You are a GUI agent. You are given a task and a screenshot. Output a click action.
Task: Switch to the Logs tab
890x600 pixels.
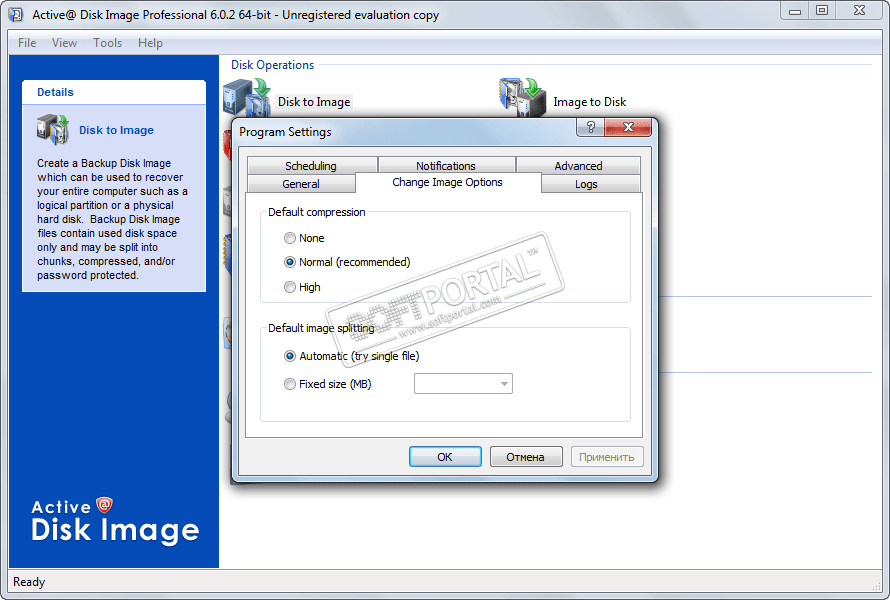[586, 183]
